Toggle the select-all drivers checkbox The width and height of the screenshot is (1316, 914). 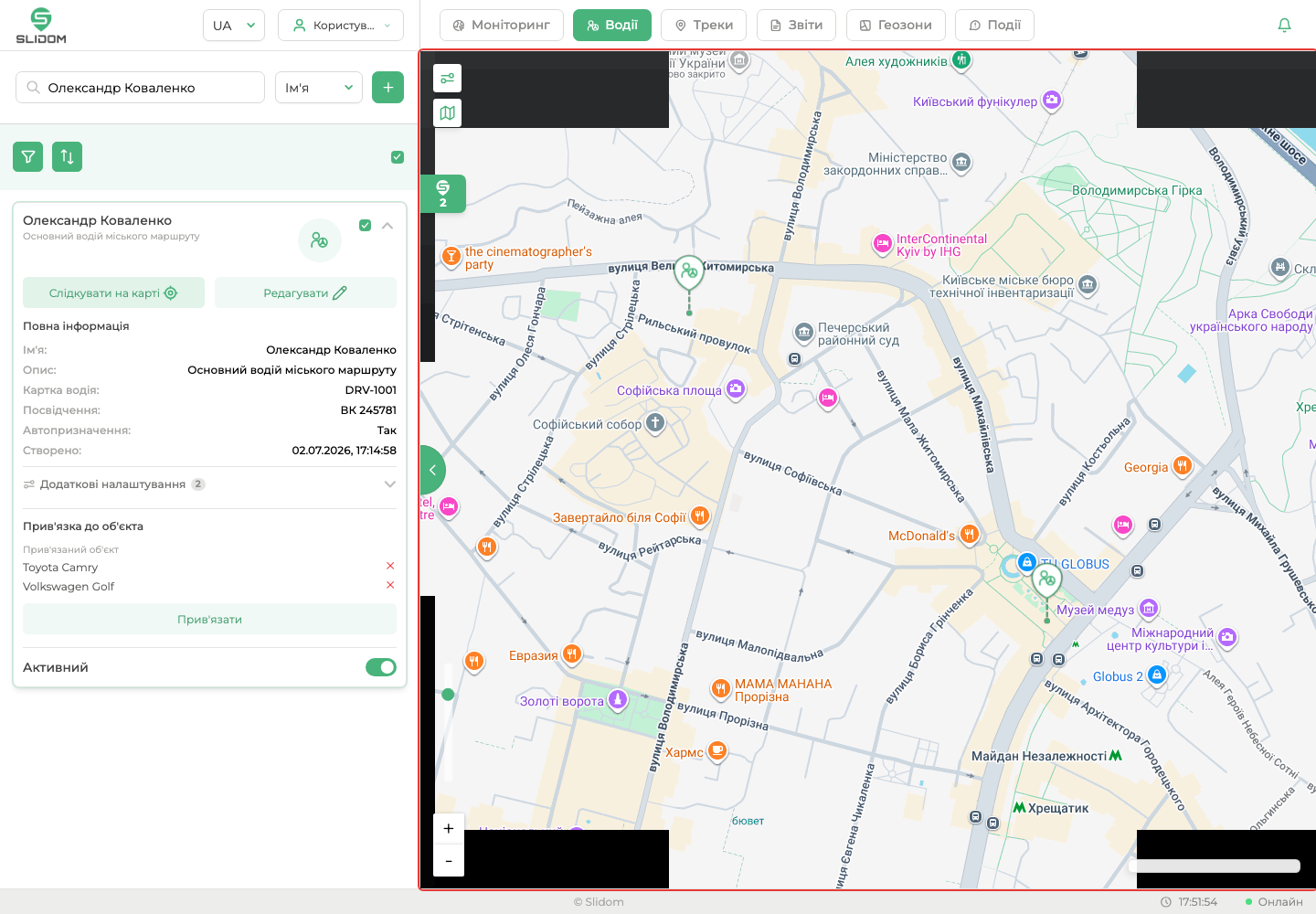(398, 157)
